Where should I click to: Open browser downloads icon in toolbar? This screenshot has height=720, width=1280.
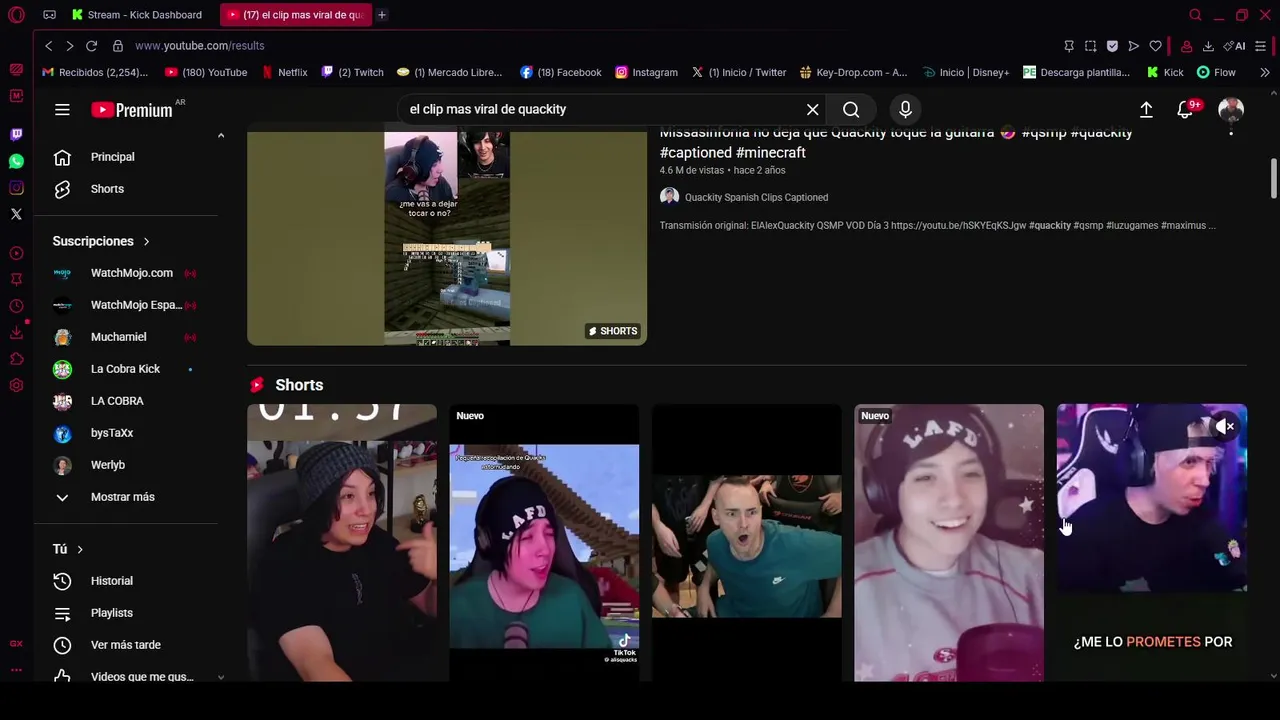(1208, 46)
